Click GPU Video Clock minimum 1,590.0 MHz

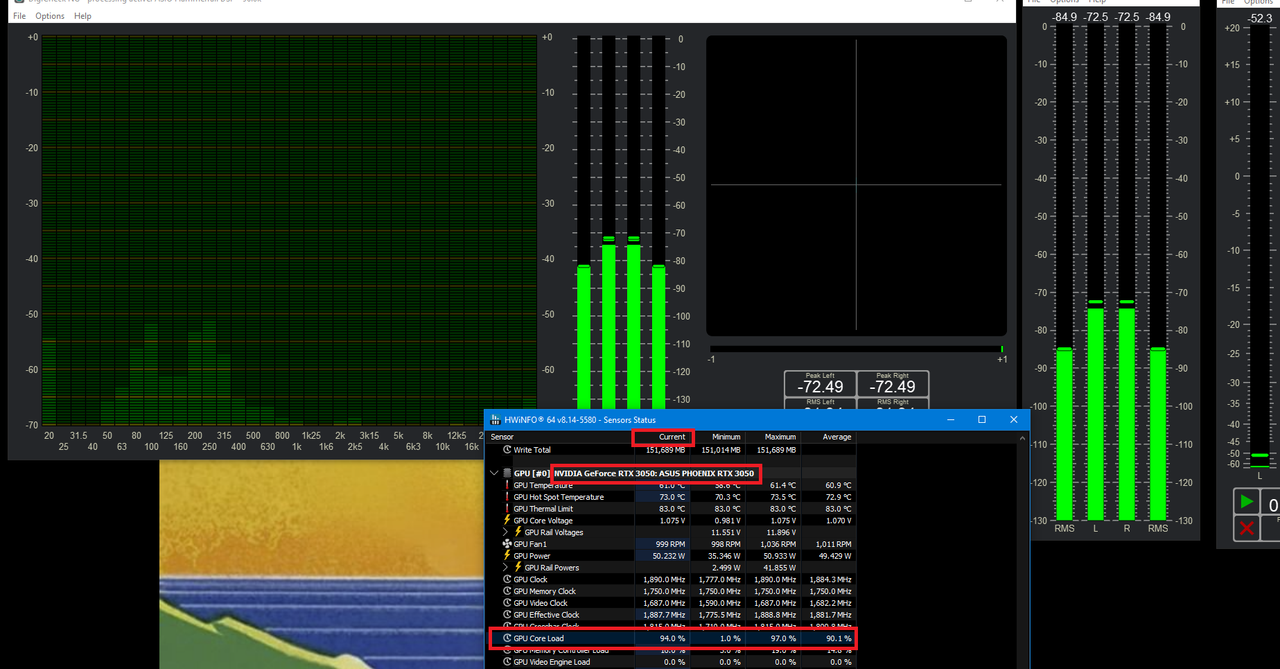tap(720, 603)
